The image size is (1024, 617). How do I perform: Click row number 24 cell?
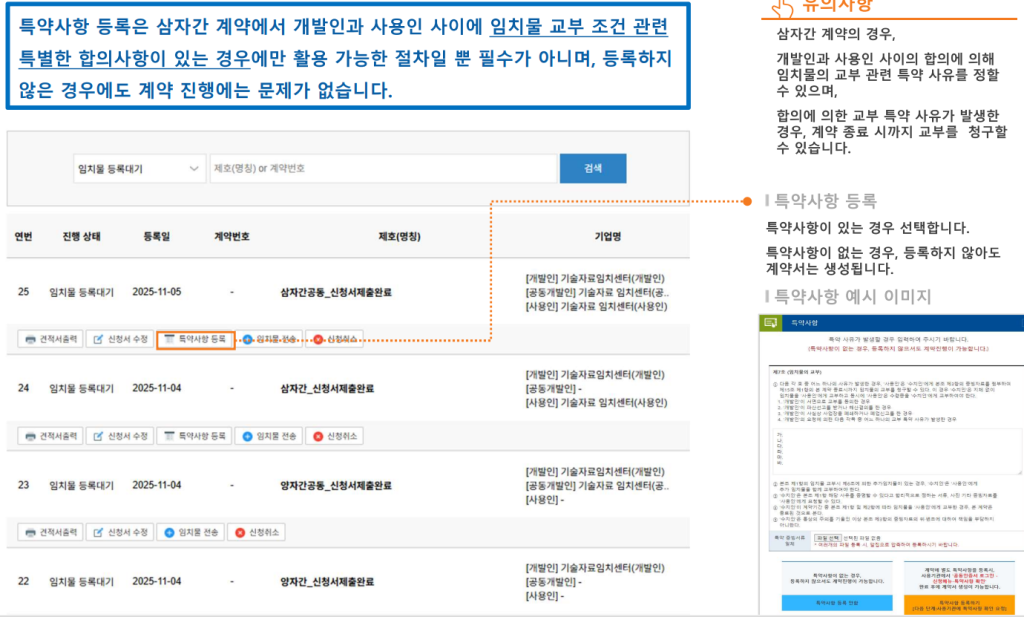coord(24,388)
